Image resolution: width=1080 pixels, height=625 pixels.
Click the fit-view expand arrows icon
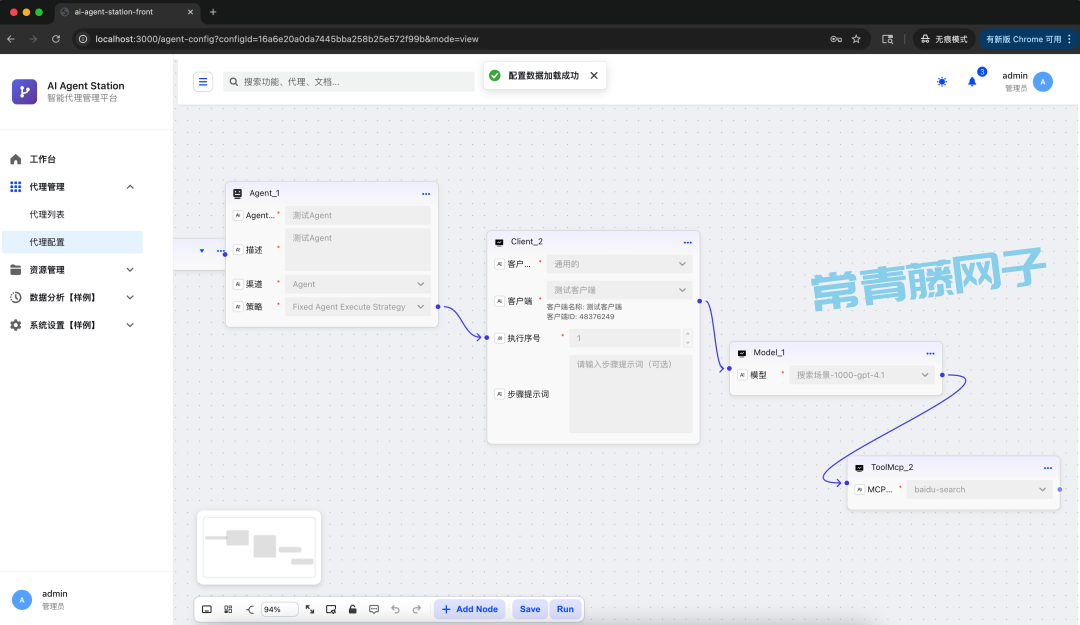click(x=310, y=609)
